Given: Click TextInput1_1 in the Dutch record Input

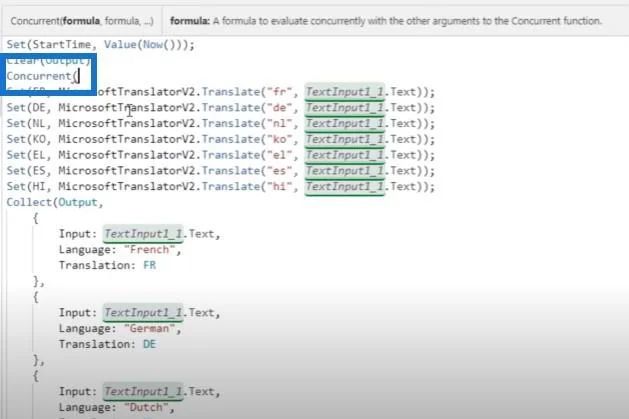Looking at the screenshot, I should tap(143, 392).
